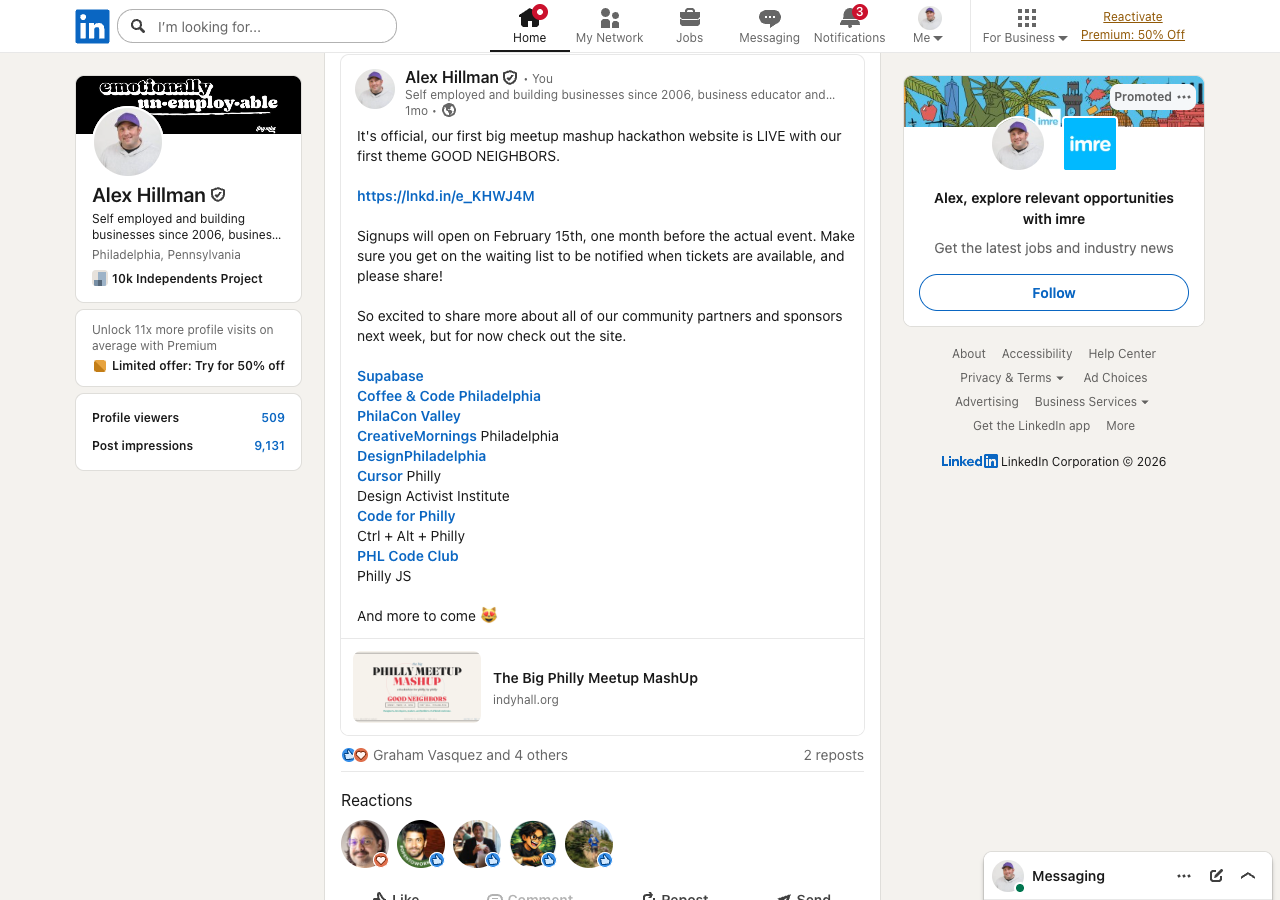This screenshot has height=900, width=1280.
Task: Click the compose new message icon
Action: tap(1216, 876)
